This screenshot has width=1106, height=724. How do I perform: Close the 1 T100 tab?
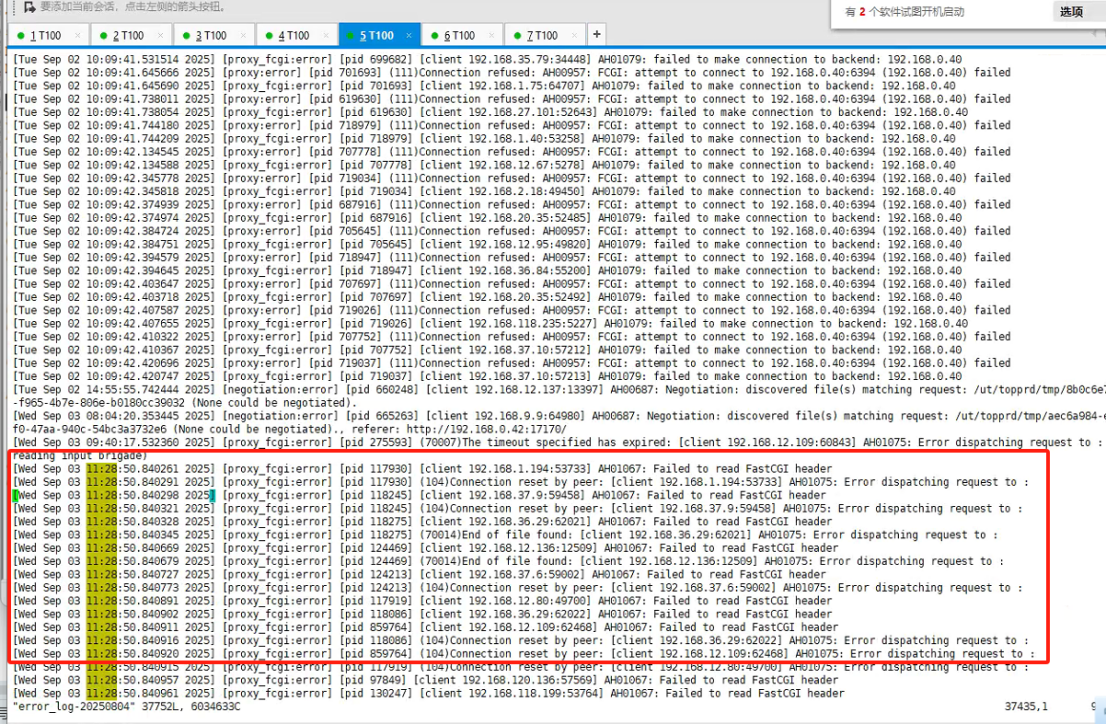[x=79, y=33]
